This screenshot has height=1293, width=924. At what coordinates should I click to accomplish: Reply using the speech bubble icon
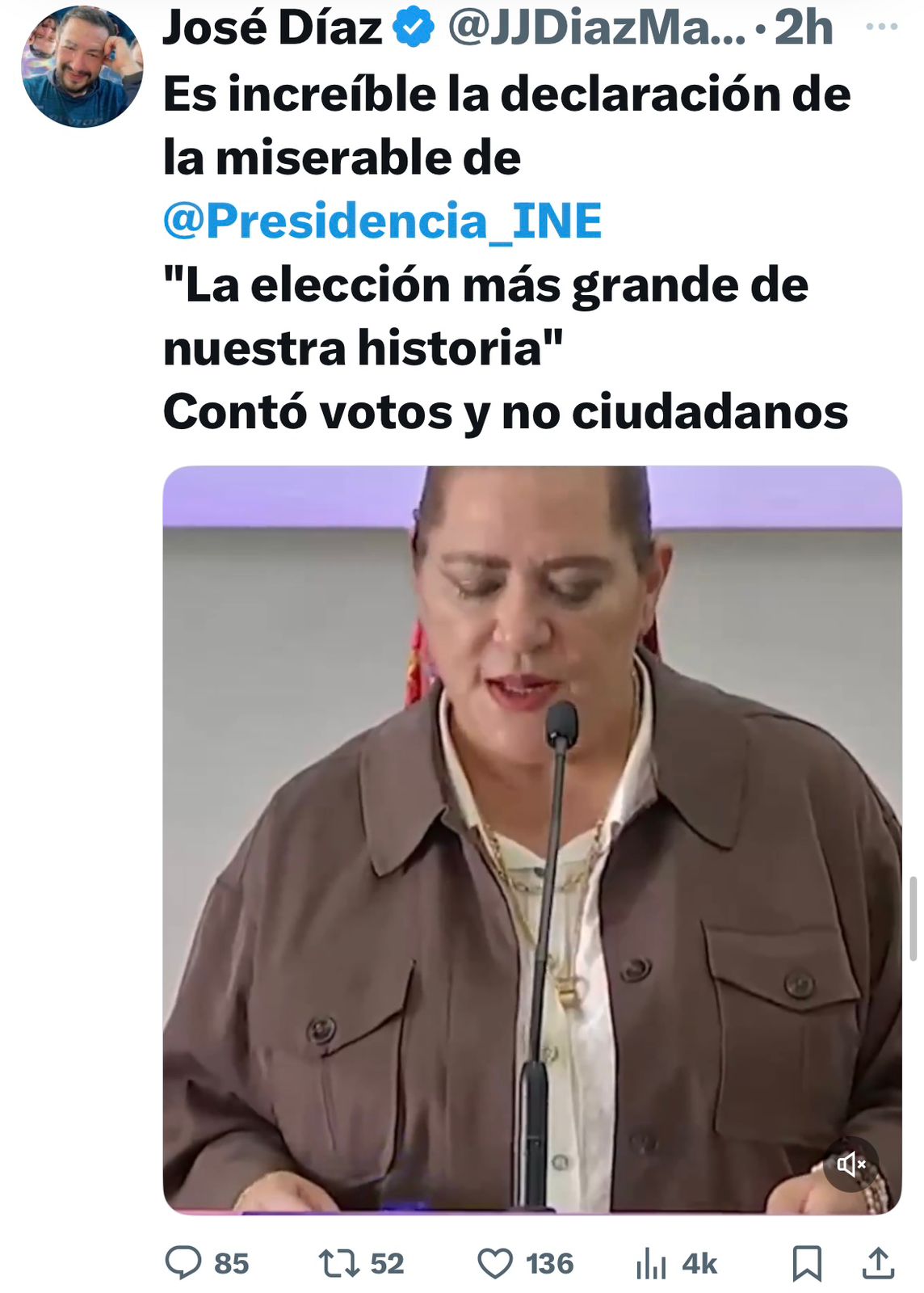183,1262
